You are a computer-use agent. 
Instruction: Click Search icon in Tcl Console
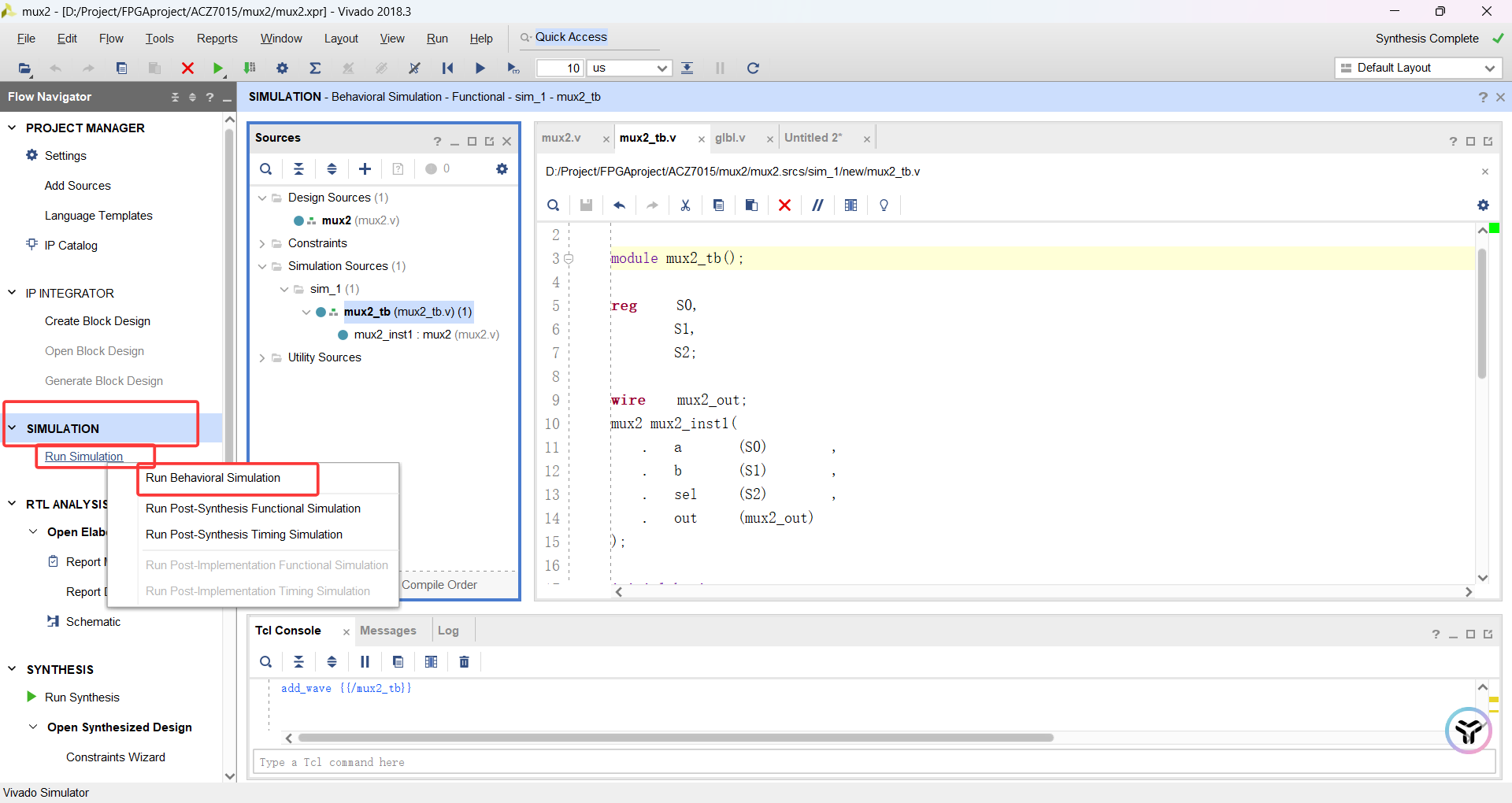(266, 662)
